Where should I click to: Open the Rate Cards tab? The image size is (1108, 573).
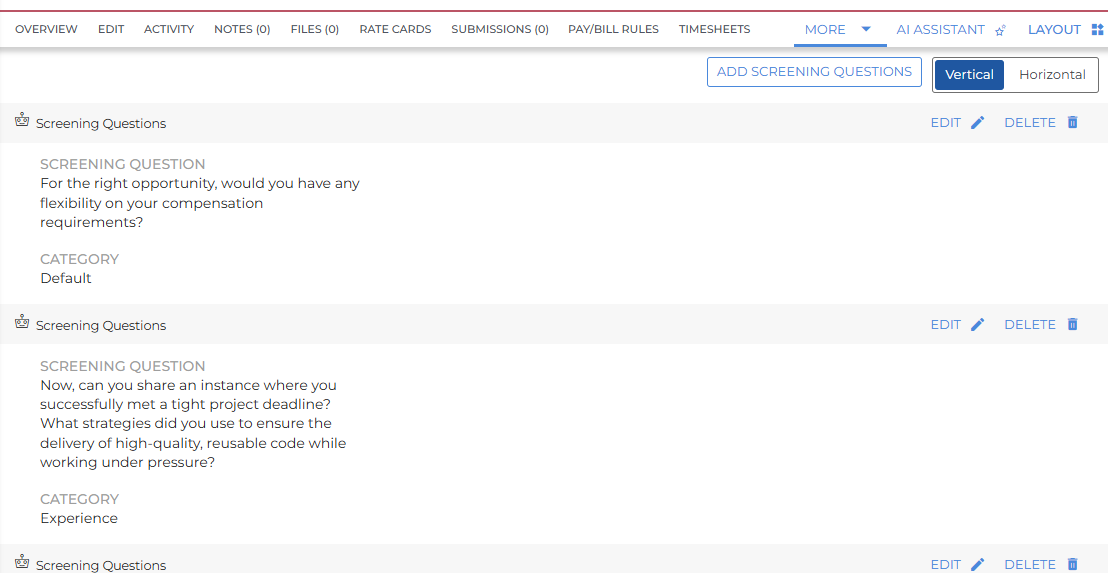[x=395, y=30]
